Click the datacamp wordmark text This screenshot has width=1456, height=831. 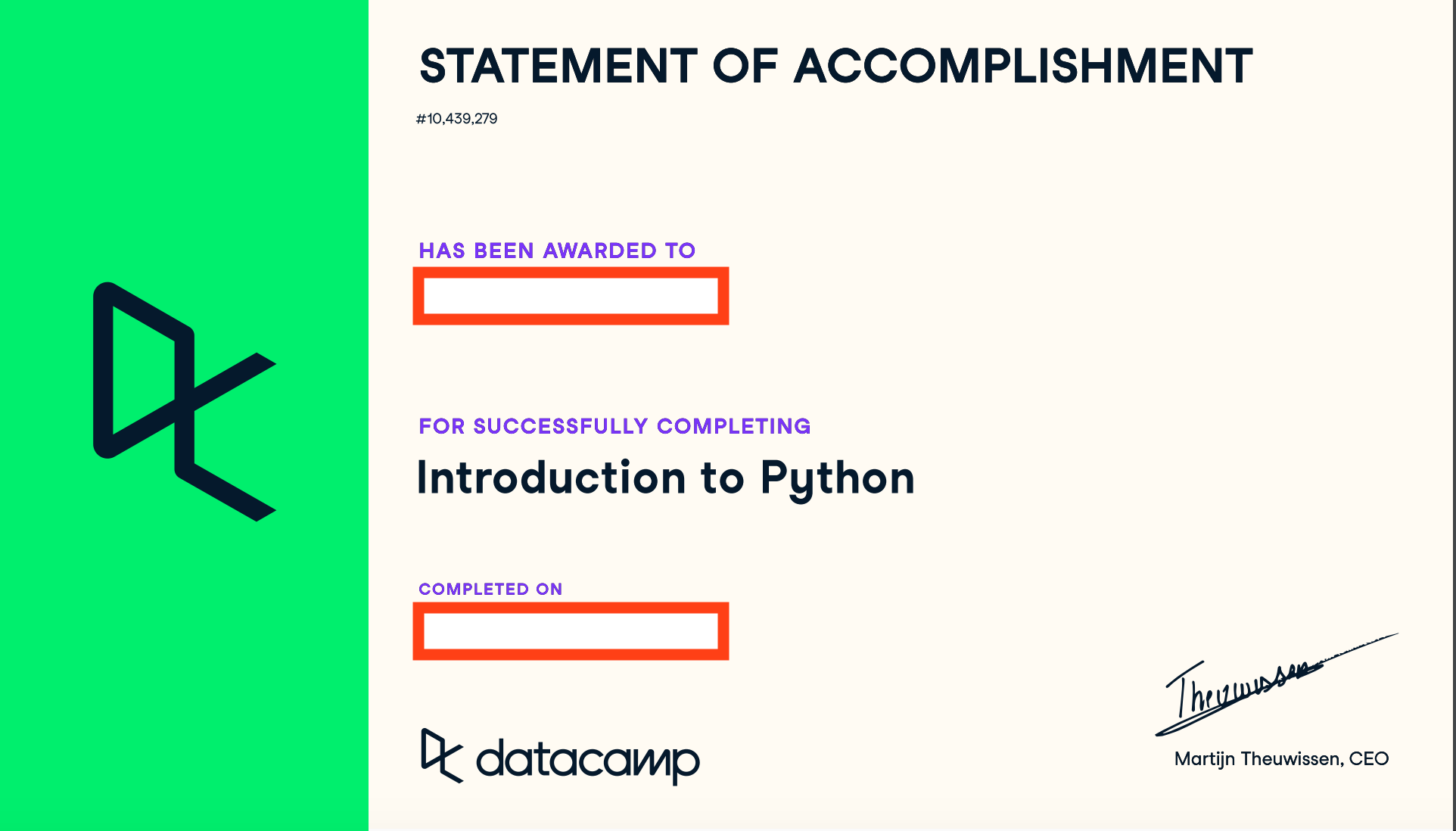[588, 760]
